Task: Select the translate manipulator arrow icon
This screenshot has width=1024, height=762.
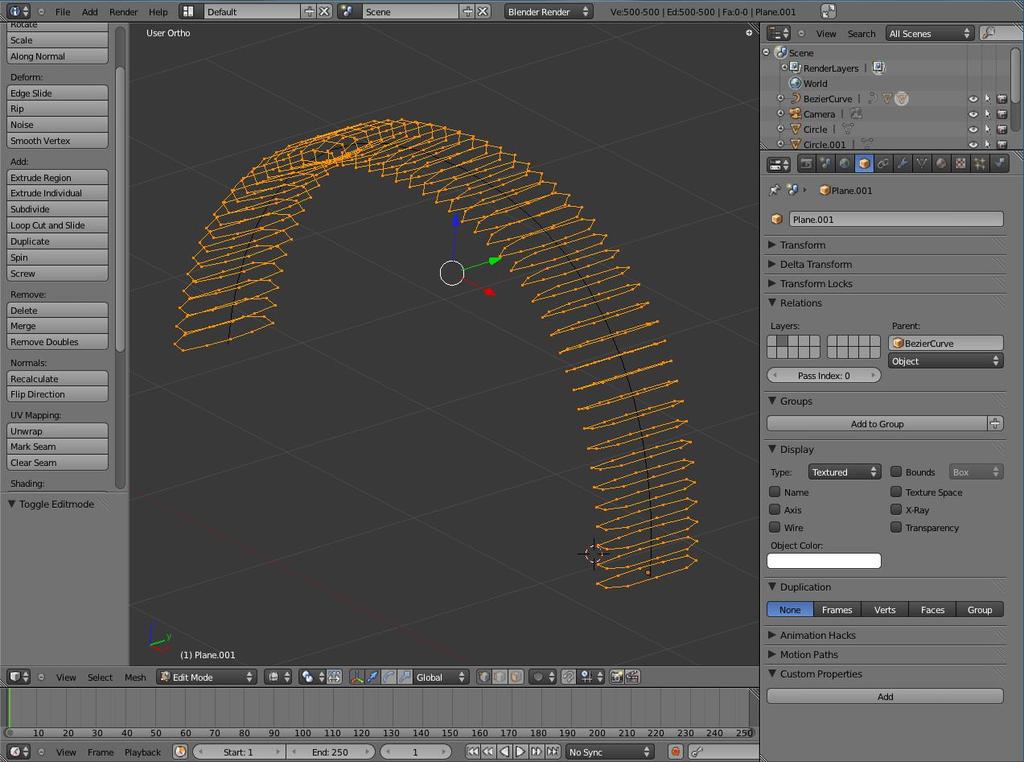Action: 372,677
